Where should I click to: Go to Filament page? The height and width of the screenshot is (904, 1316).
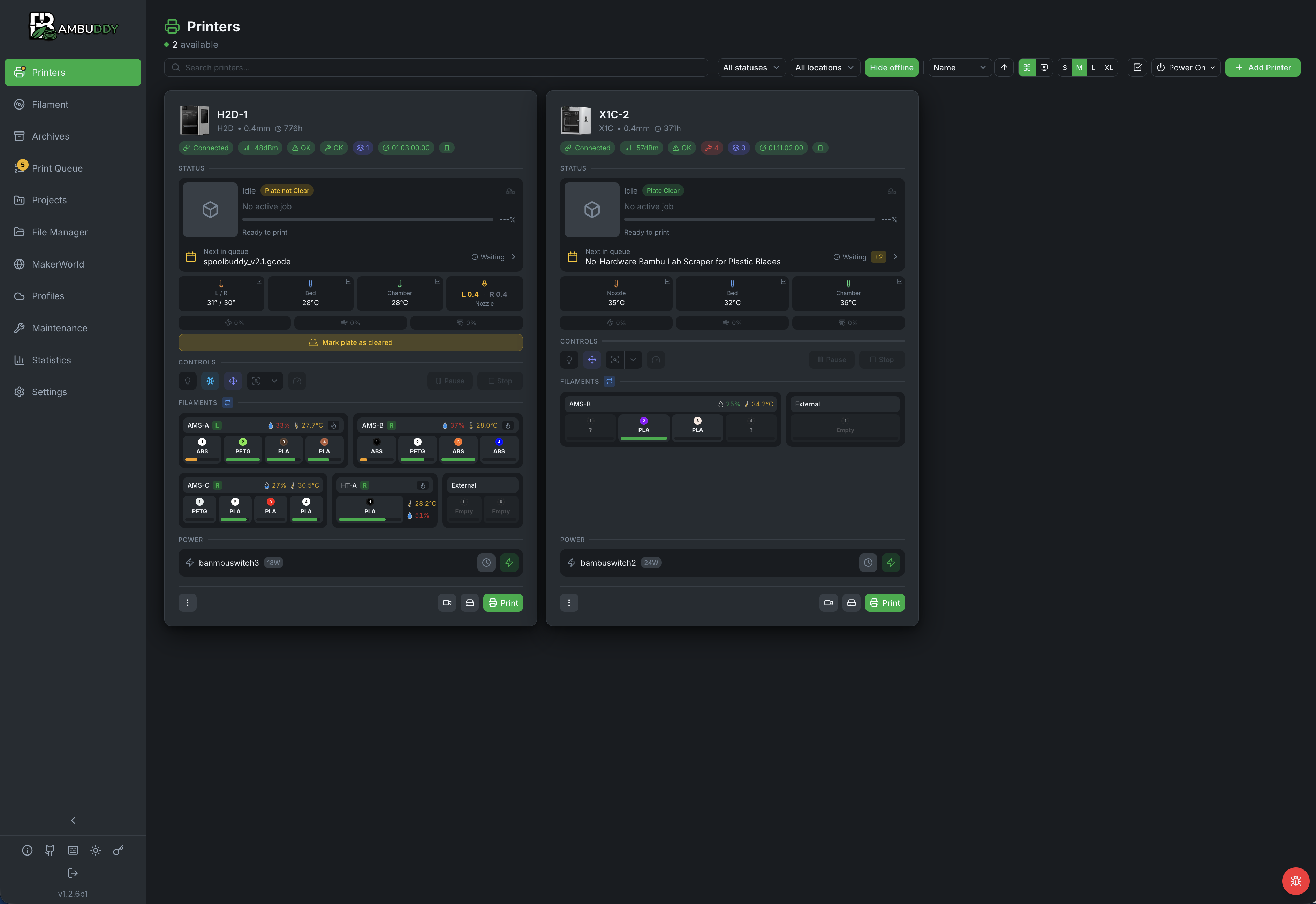(73, 104)
